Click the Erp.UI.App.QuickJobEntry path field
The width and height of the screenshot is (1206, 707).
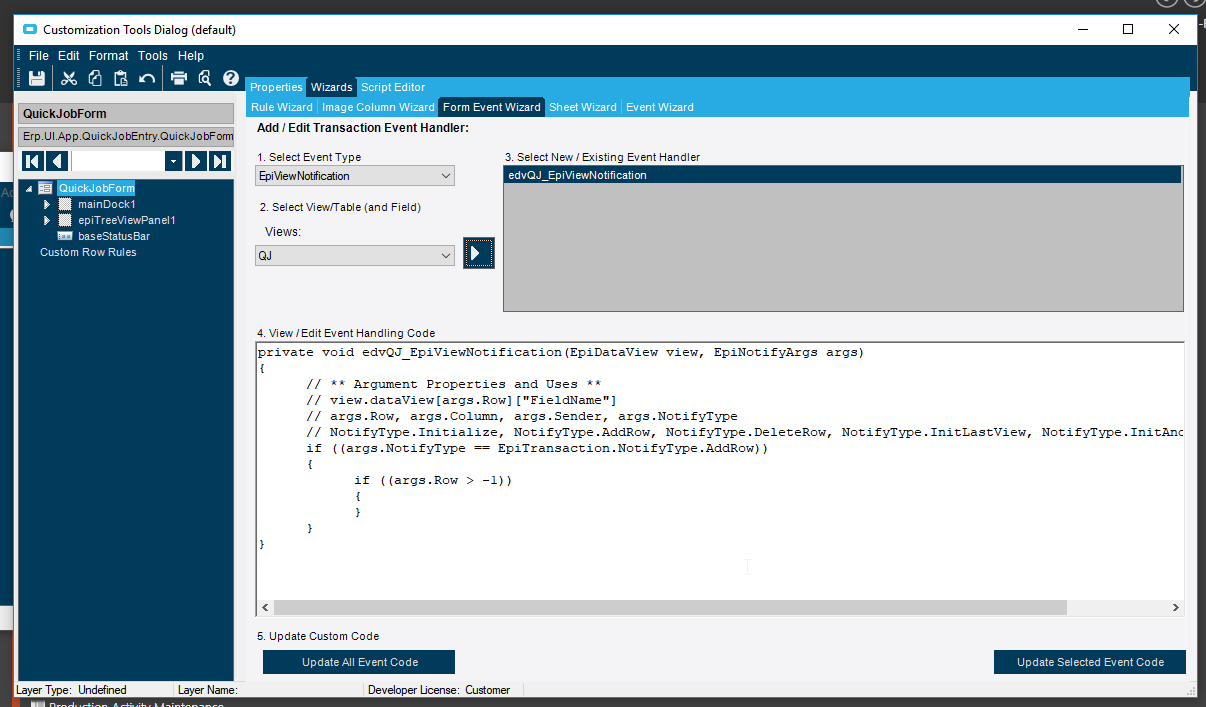126,136
